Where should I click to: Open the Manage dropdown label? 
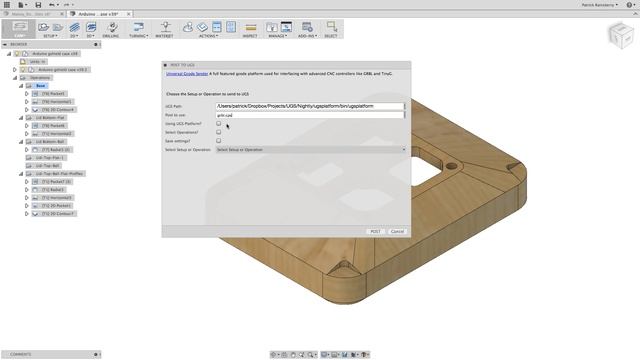click(278, 36)
